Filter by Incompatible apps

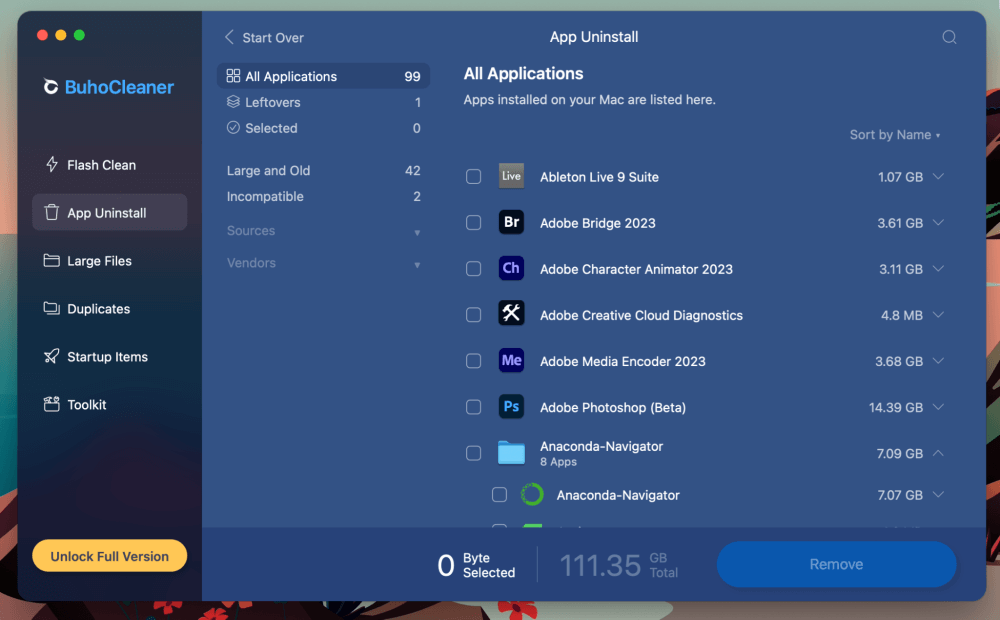pyautogui.click(x=323, y=196)
